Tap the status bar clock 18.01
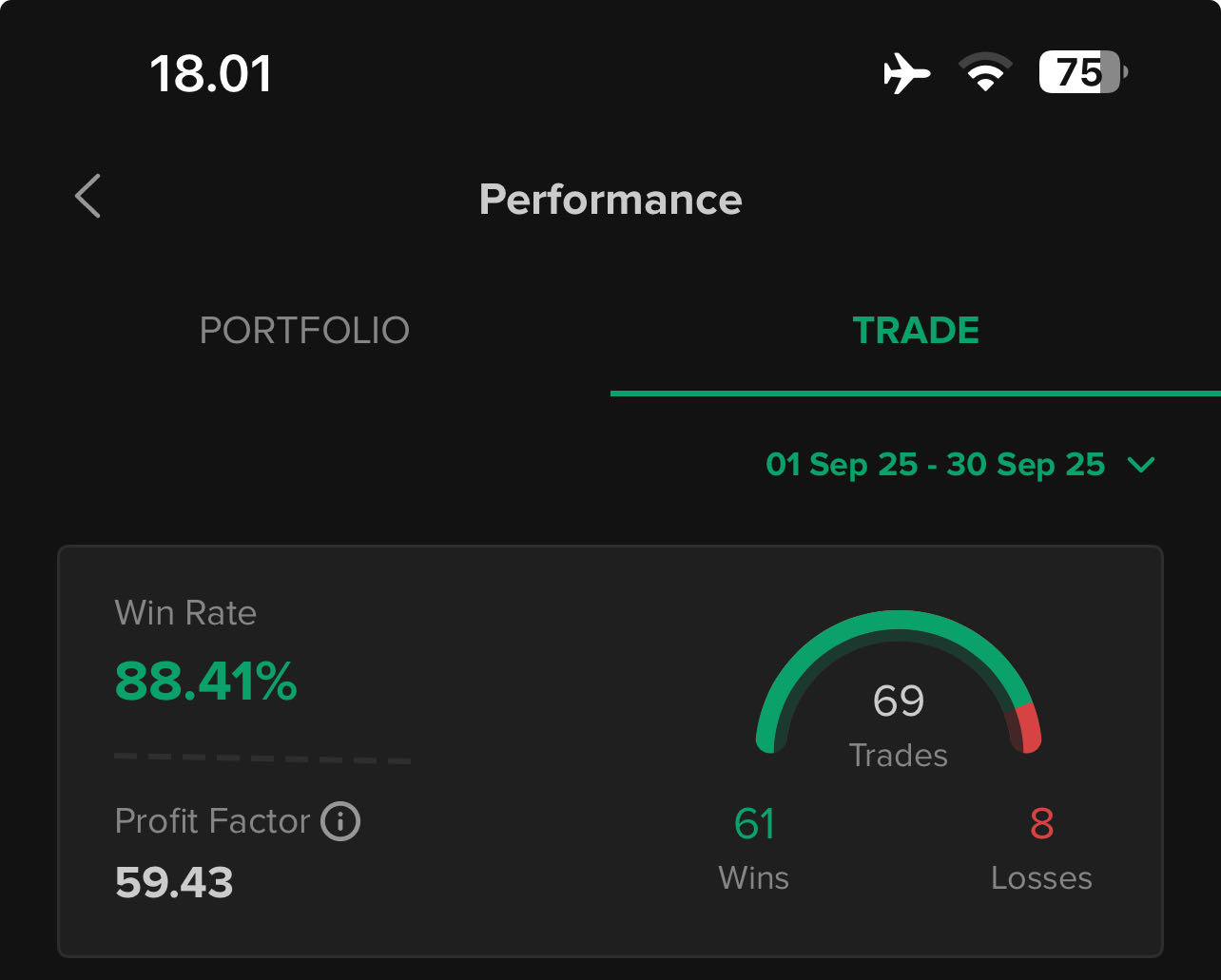Viewport: 1221px width, 980px height. pos(211,73)
